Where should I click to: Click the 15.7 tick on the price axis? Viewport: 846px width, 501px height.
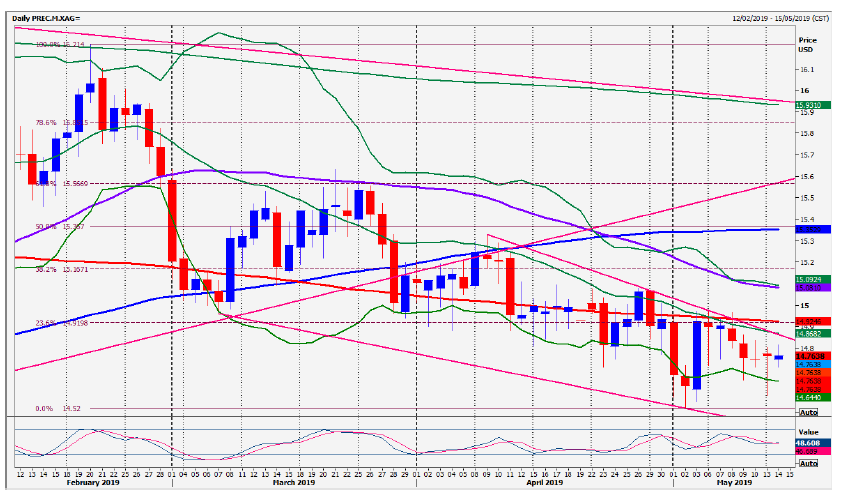[807, 155]
